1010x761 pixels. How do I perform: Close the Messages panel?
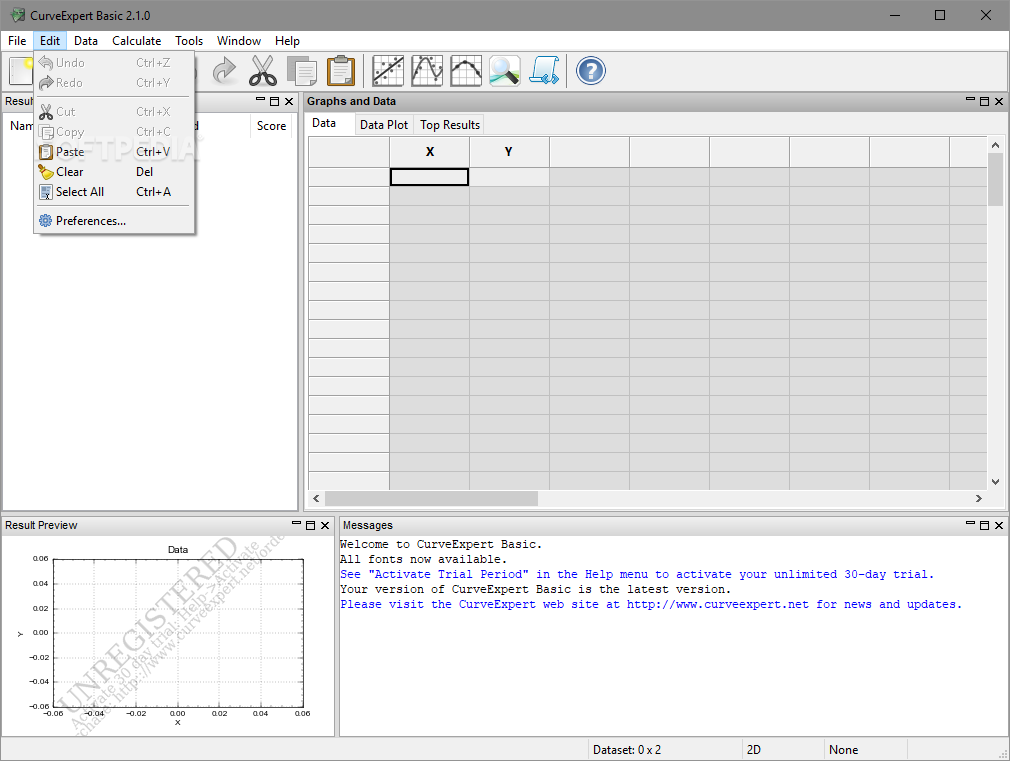pyautogui.click(x=999, y=525)
